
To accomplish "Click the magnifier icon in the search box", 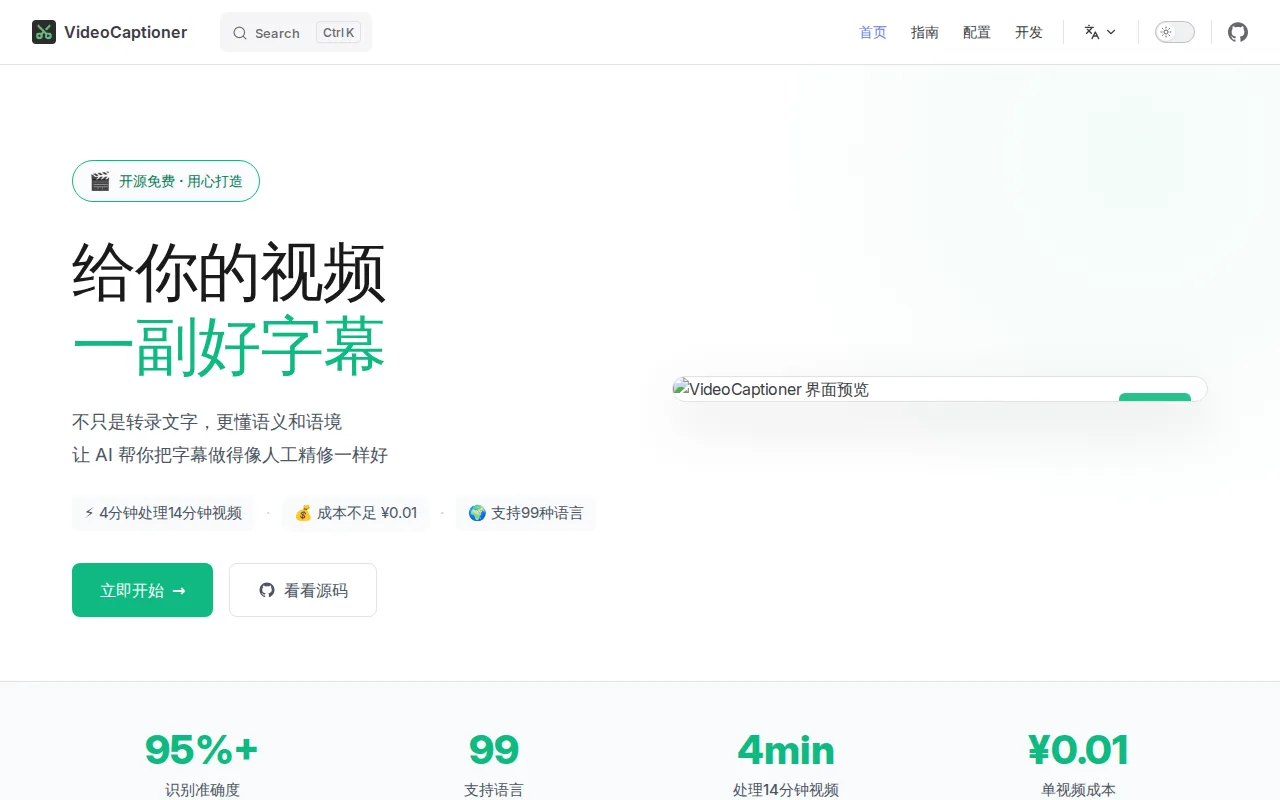I will point(240,33).
